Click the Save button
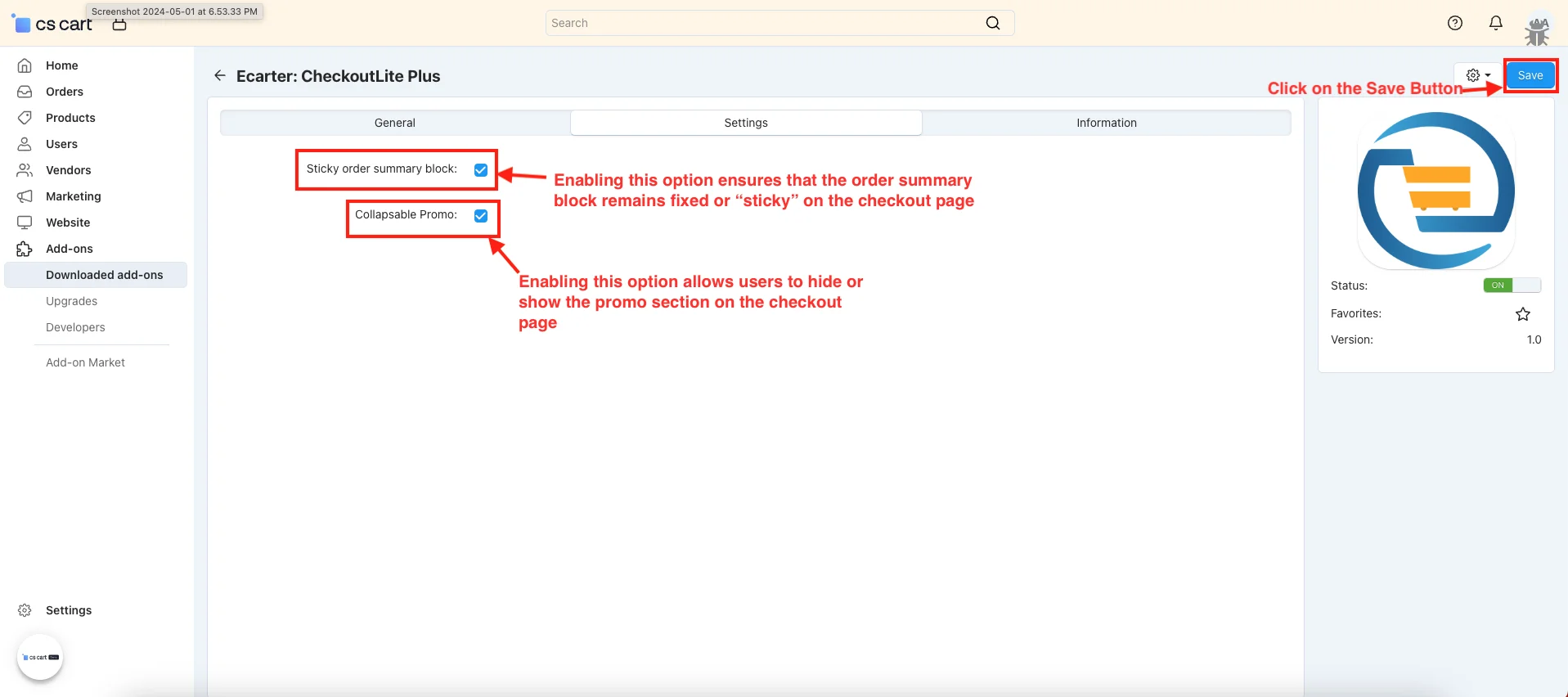 [x=1530, y=75]
